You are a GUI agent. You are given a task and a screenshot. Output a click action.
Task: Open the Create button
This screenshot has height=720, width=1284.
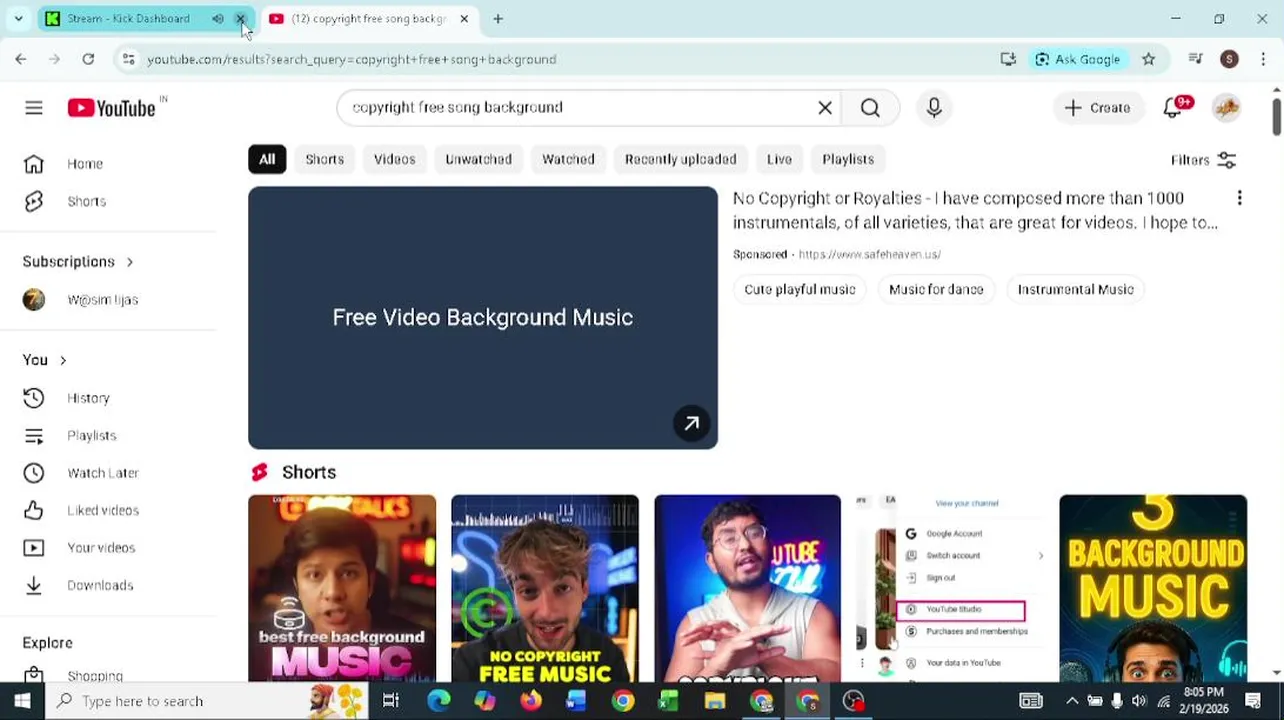tap(1097, 108)
